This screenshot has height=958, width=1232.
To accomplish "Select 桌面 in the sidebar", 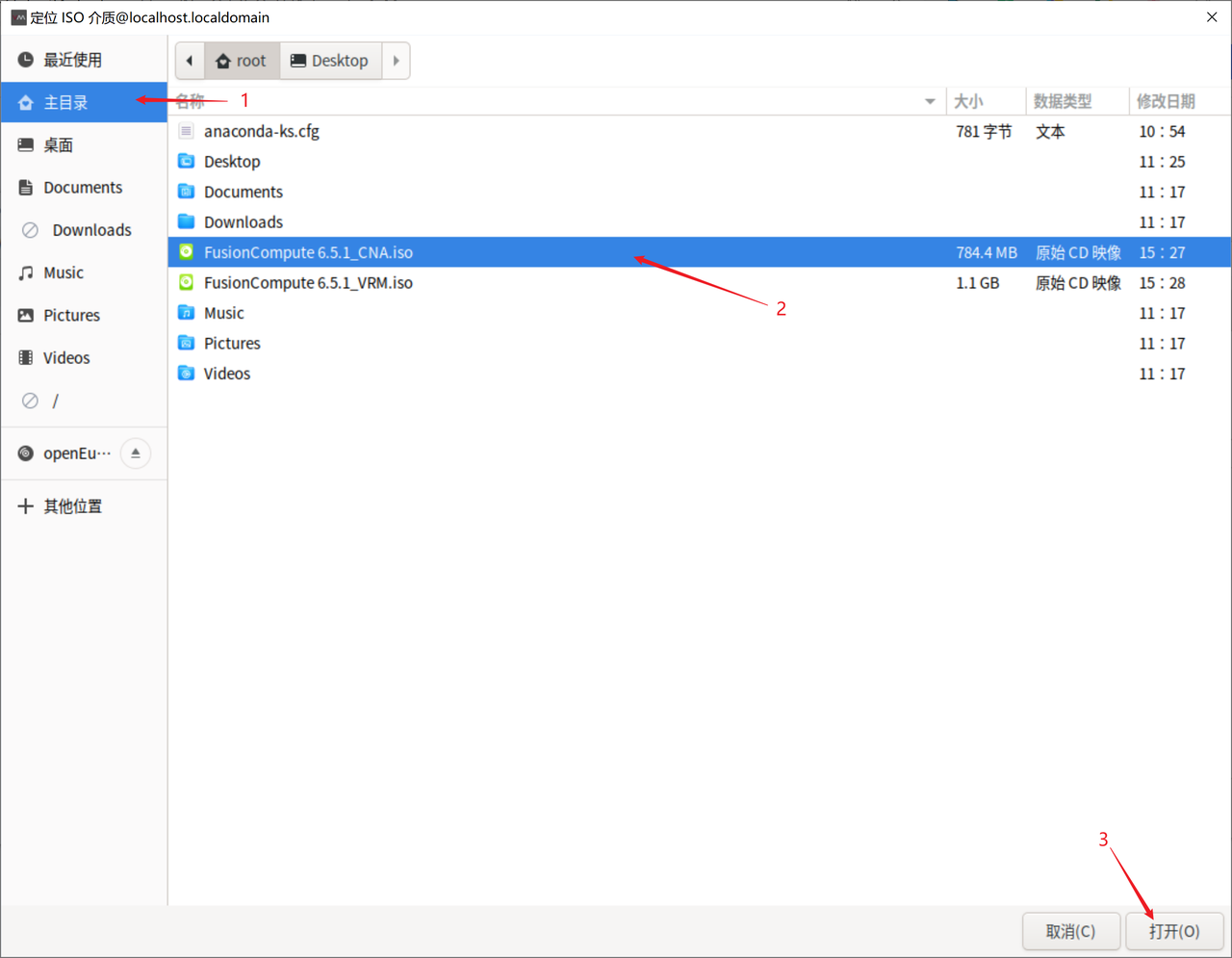I will coord(58,145).
